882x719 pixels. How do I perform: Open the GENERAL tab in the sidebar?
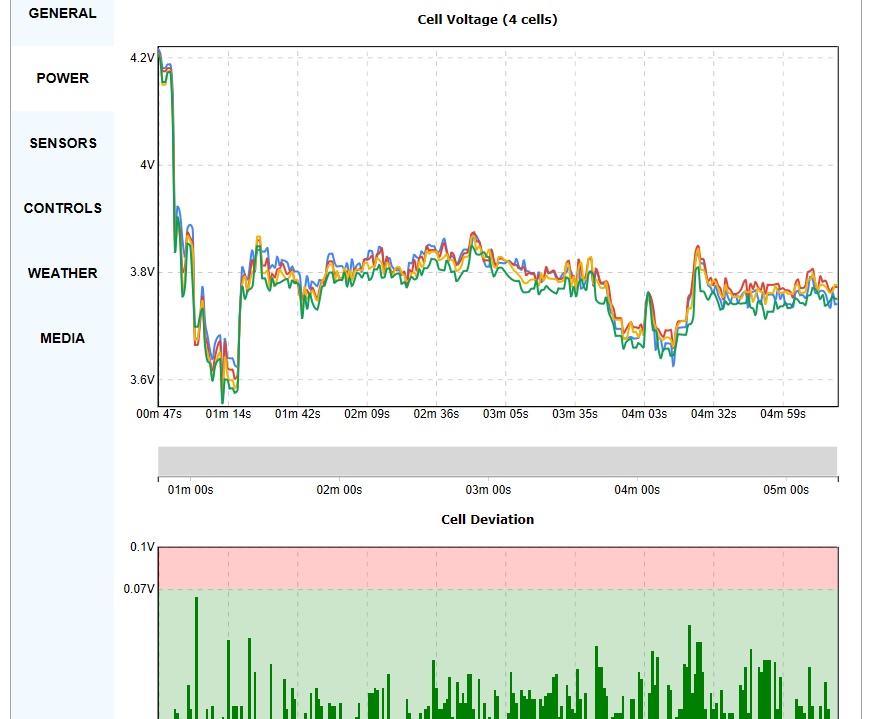[x=62, y=14]
